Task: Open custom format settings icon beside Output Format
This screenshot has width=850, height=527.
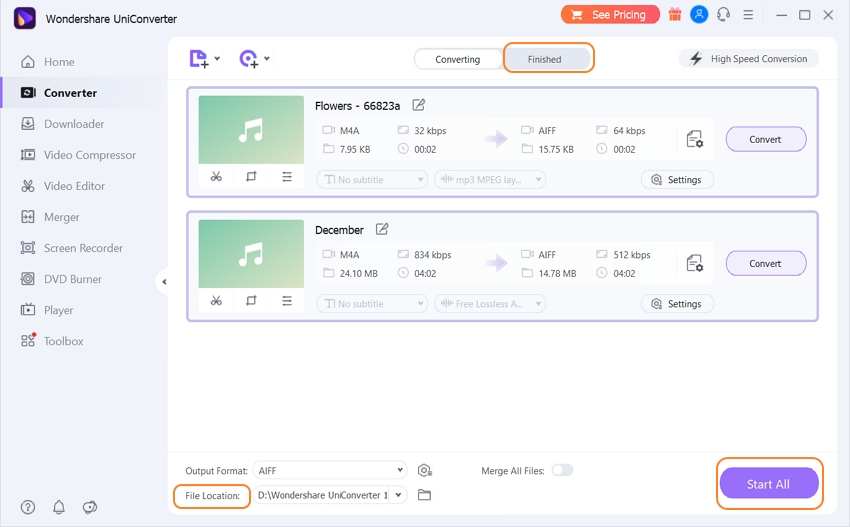Action: [x=424, y=471]
